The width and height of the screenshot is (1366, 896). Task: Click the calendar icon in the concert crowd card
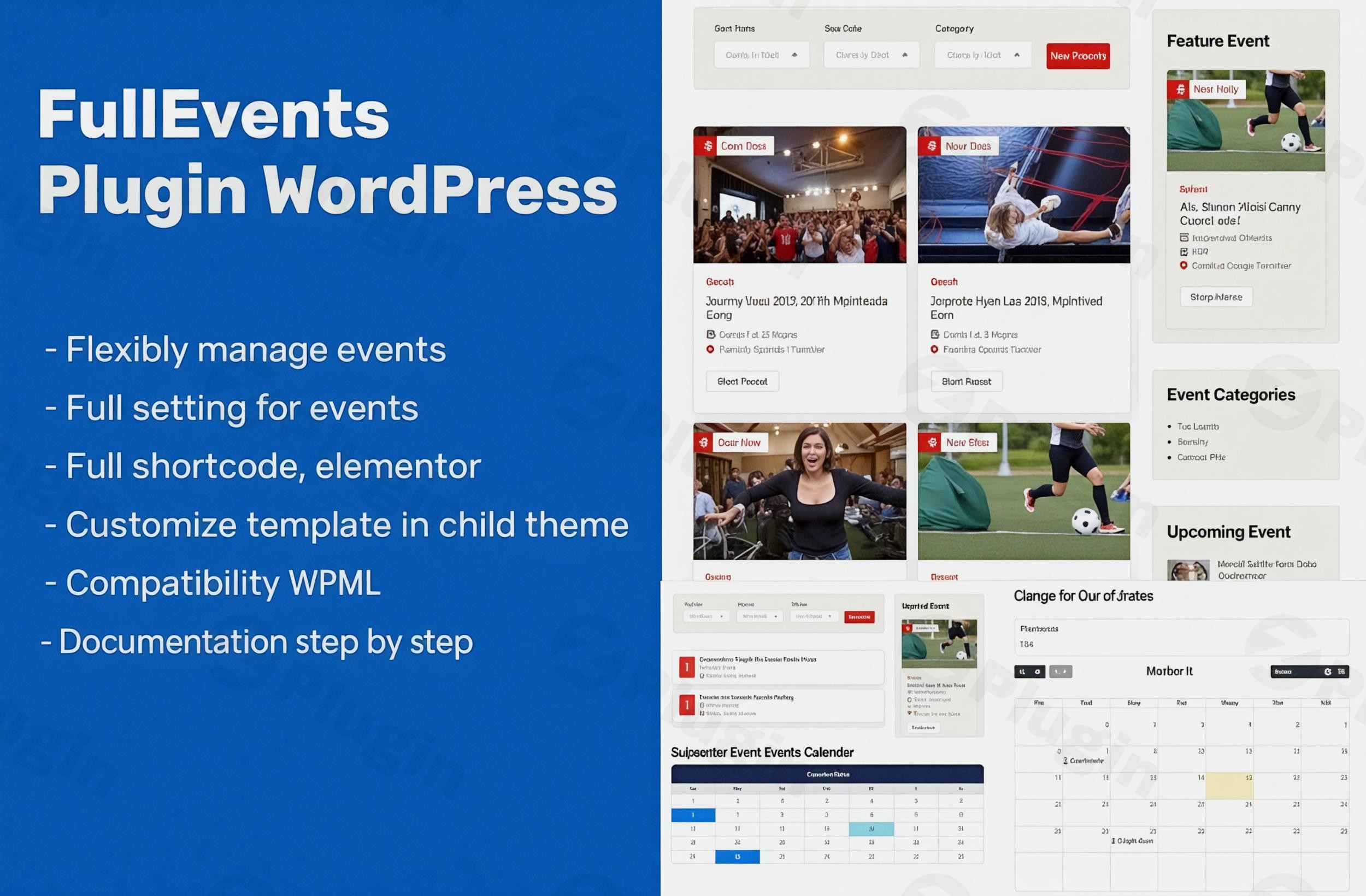click(710, 334)
